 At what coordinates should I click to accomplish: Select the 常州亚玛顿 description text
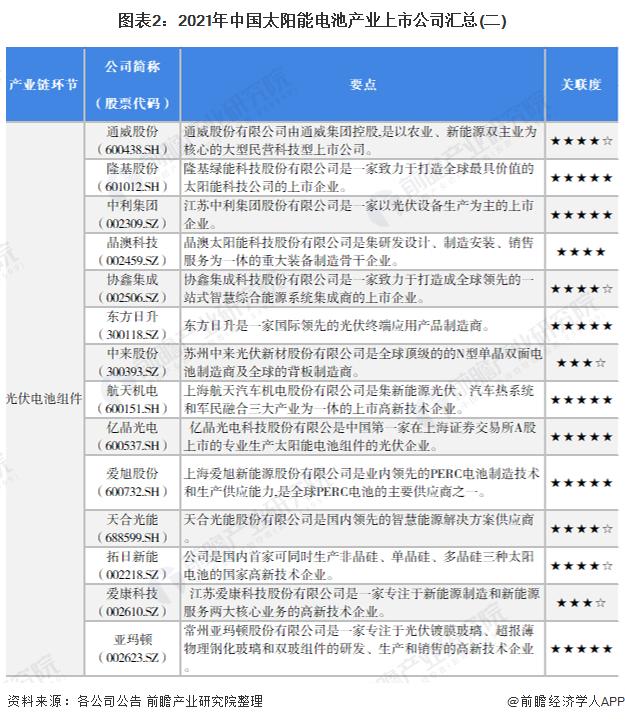tap(359, 648)
